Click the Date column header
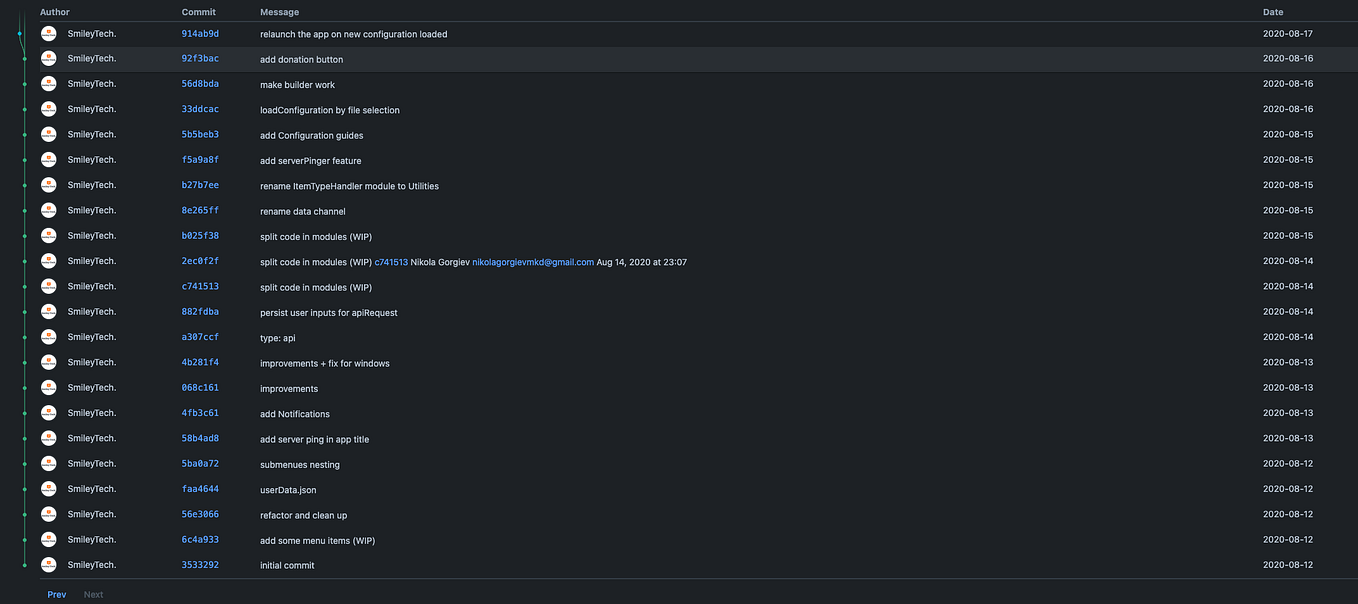 [x=1273, y=11]
